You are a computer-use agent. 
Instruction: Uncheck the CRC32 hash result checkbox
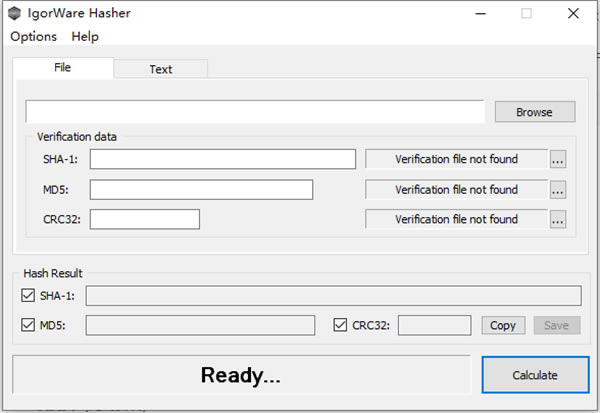pos(340,325)
